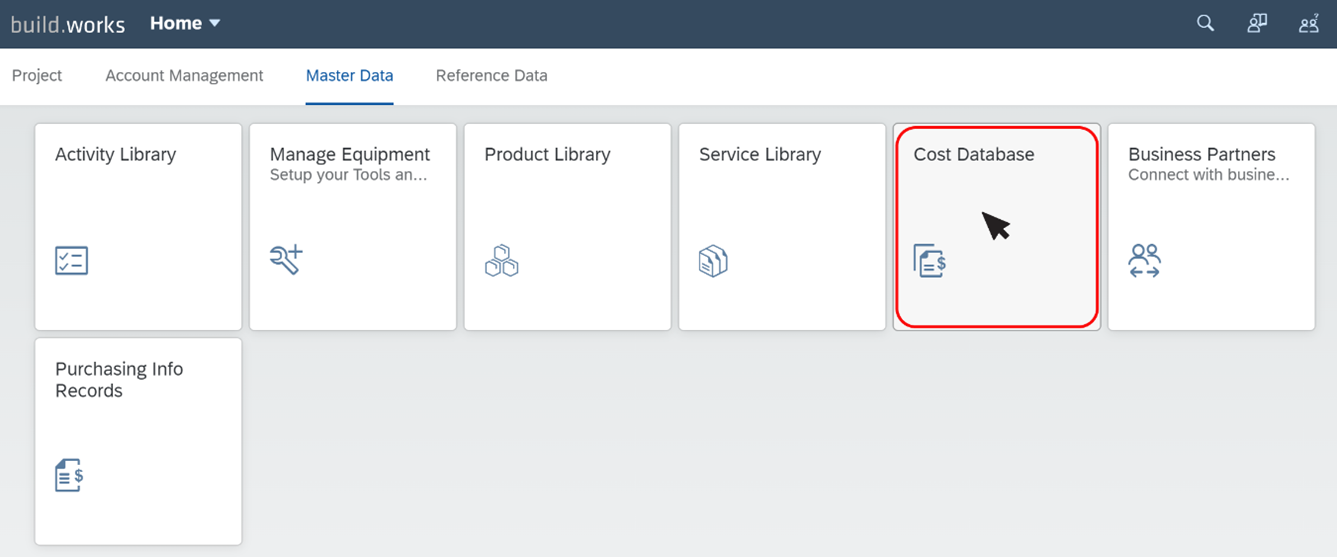The image size is (1337, 557).
Task: Select the Master Data tab
Action: coord(349,76)
